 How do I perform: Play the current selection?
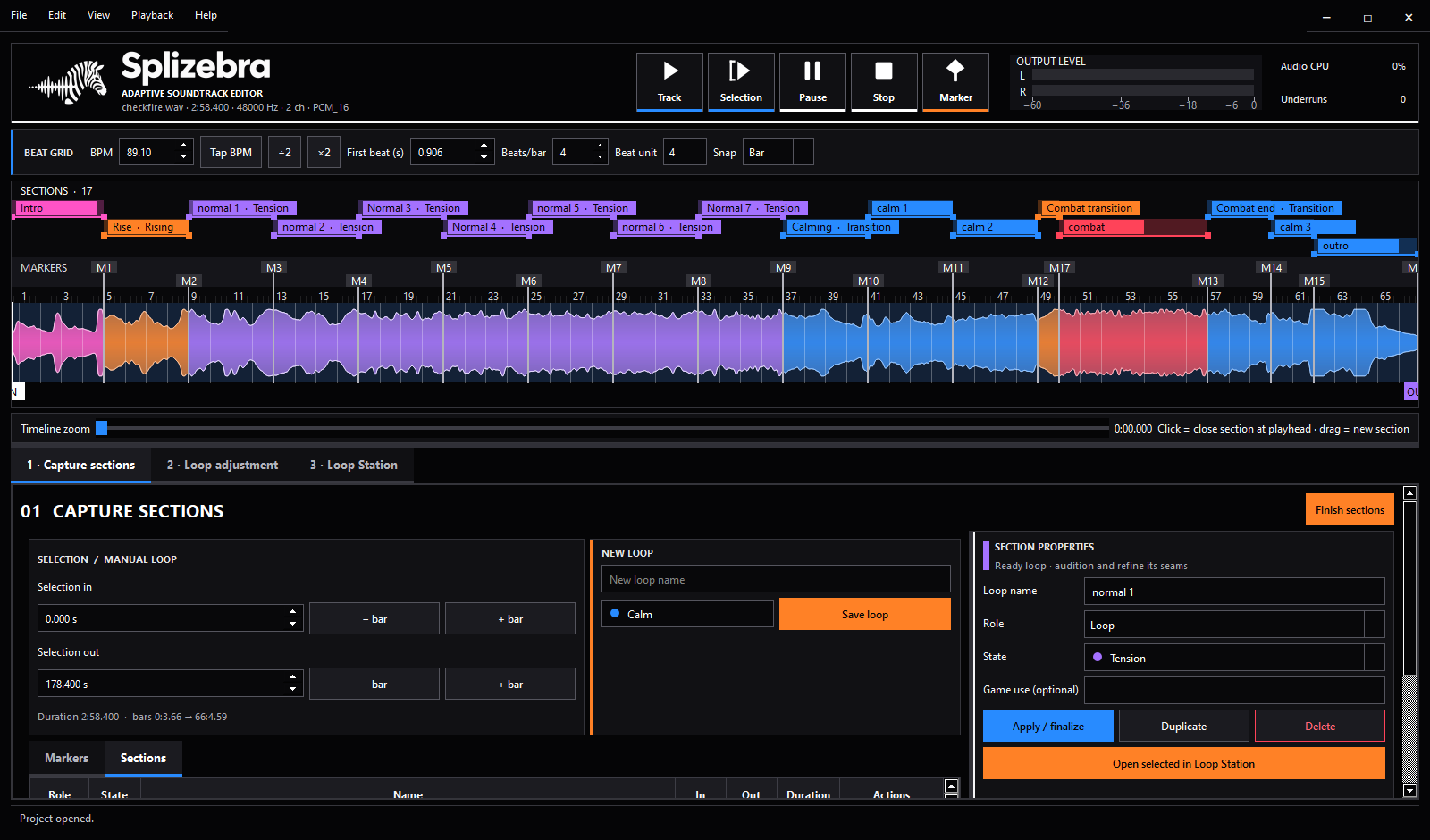pos(741,81)
